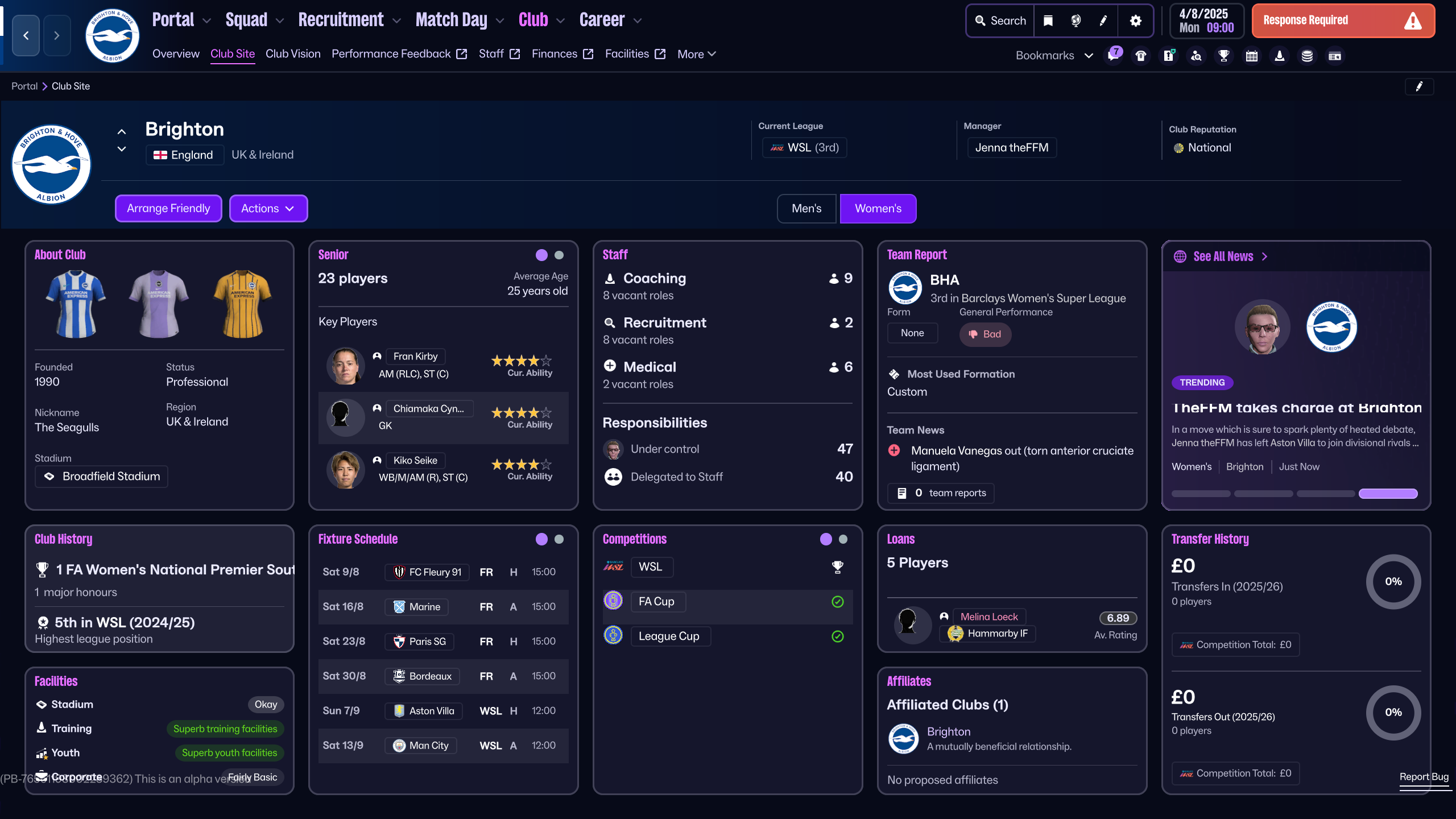The width and height of the screenshot is (1456, 819).
Task: Open the scouting player search bookmark icon
Action: [1197, 56]
